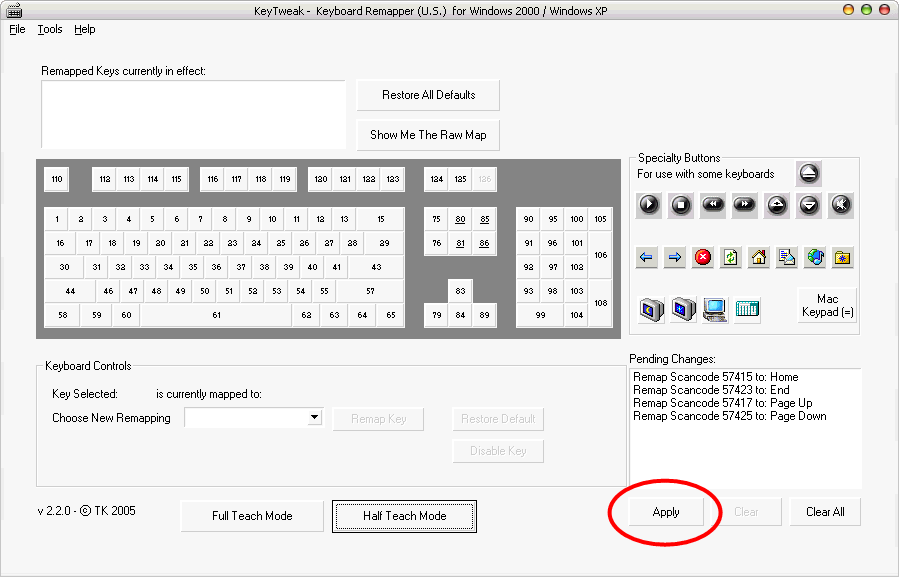Select tall numpad key 108
This screenshot has height=577, width=899.
pyautogui.click(x=600, y=303)
